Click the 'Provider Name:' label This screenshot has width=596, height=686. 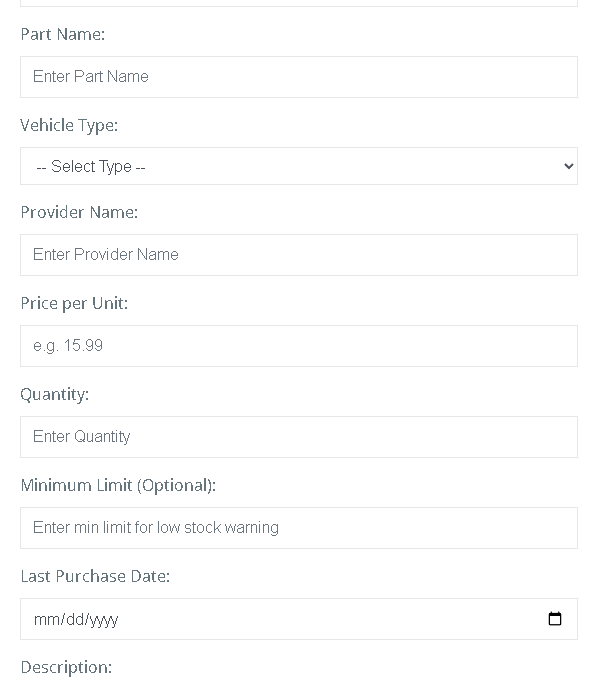[x=79, y=212]
